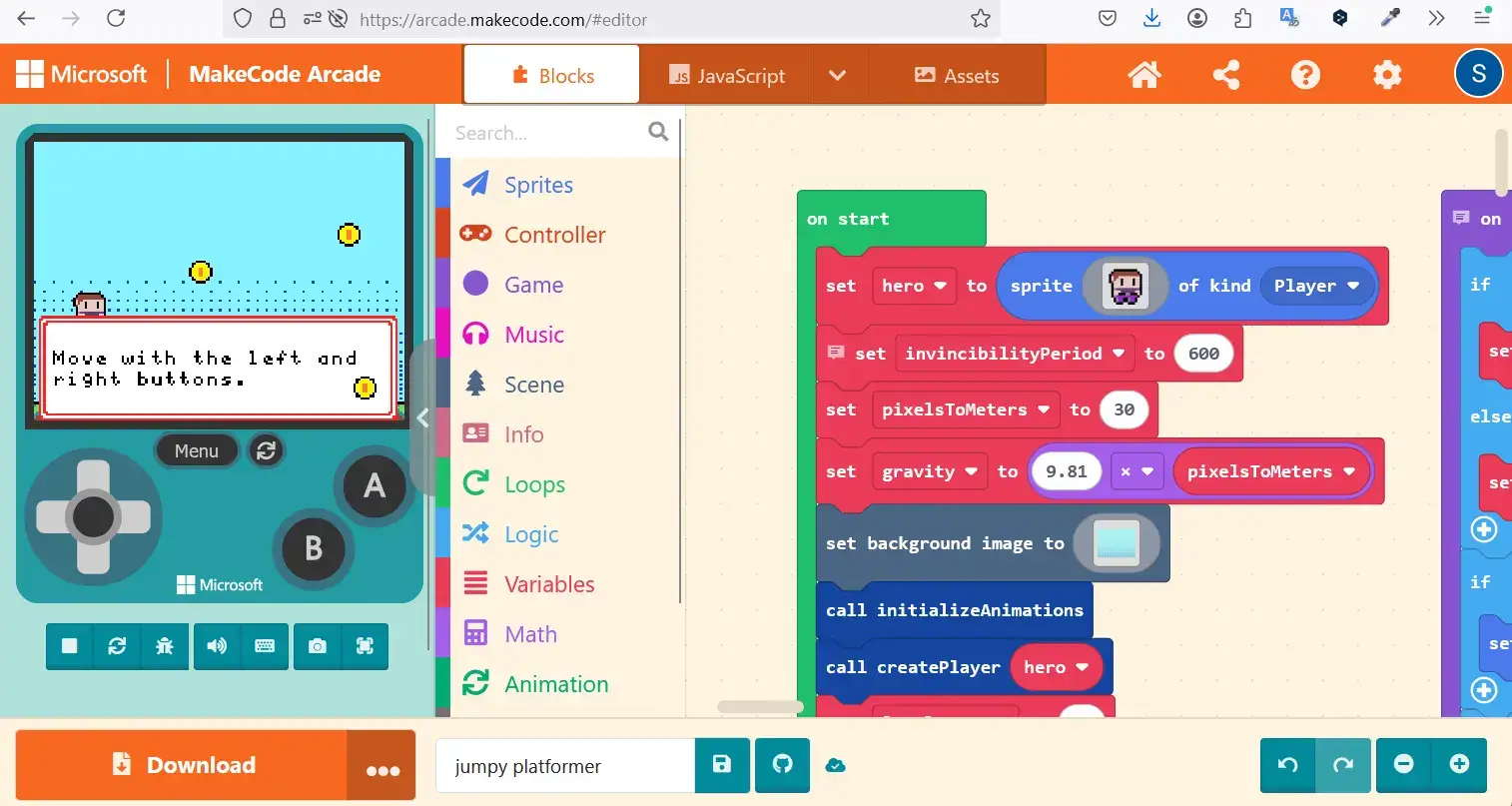Viewport: 1512px width, 806px height.
Task: Stop the simulator
Action: tap(70, 646)
